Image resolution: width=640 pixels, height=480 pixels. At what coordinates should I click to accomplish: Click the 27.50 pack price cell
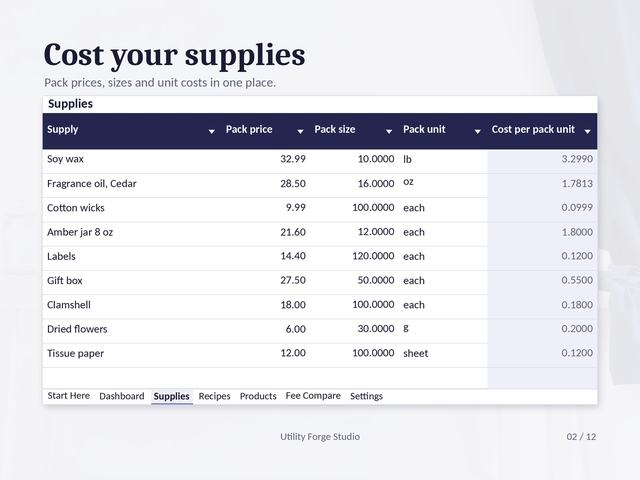(266, 280)
